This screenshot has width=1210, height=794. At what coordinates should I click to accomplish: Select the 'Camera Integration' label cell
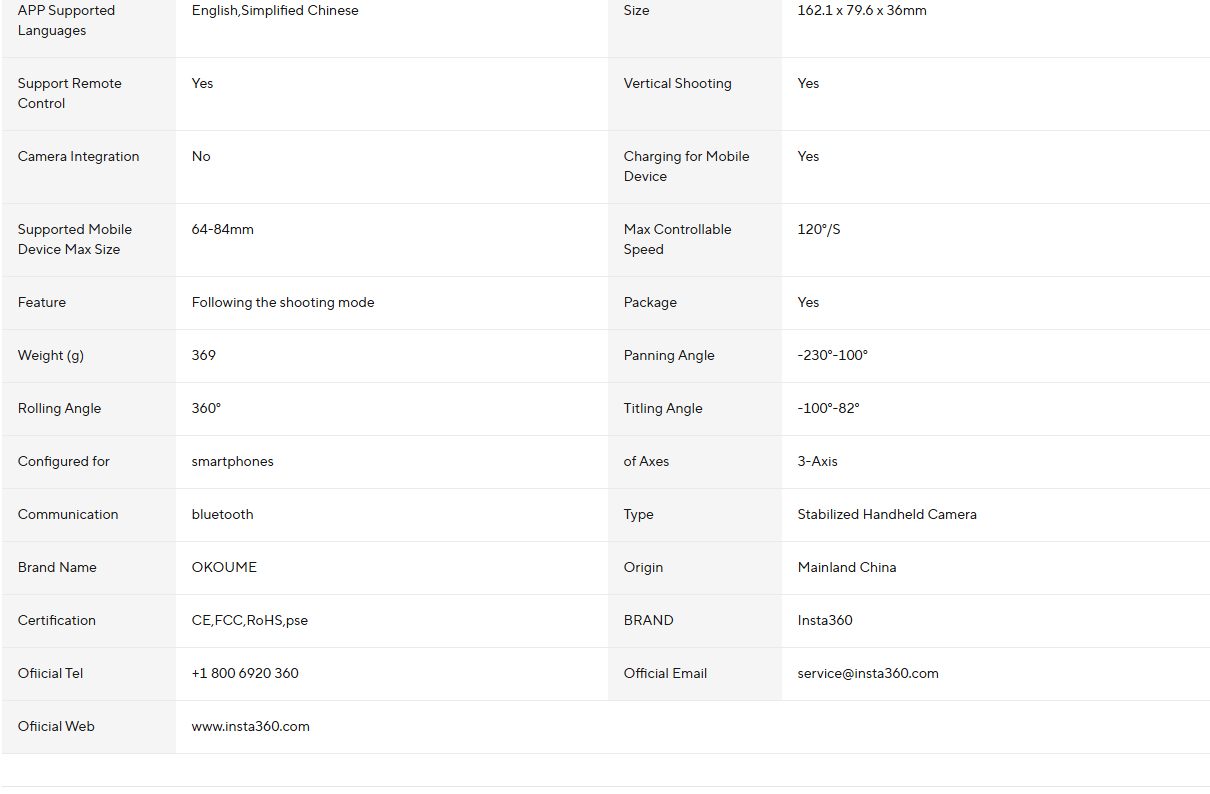point(78,157)
